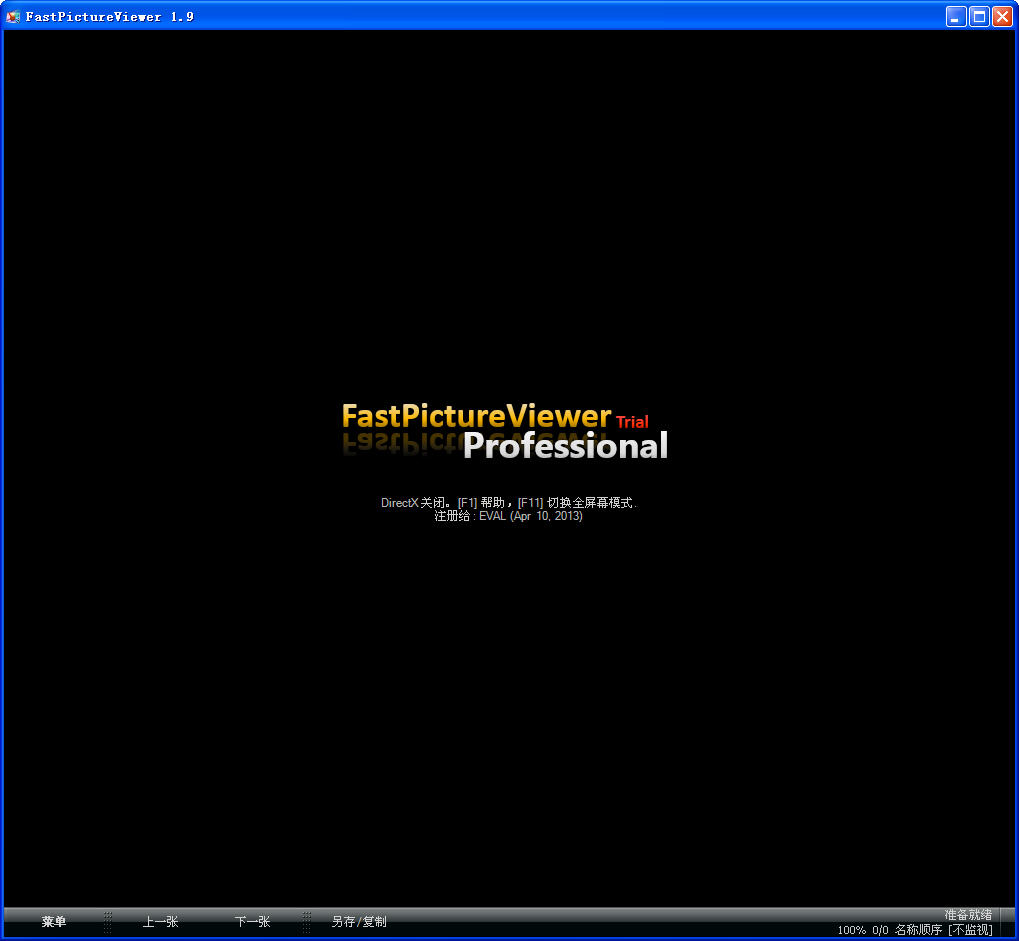
Task: Click the orange Trial label
Action: point(632,422)
